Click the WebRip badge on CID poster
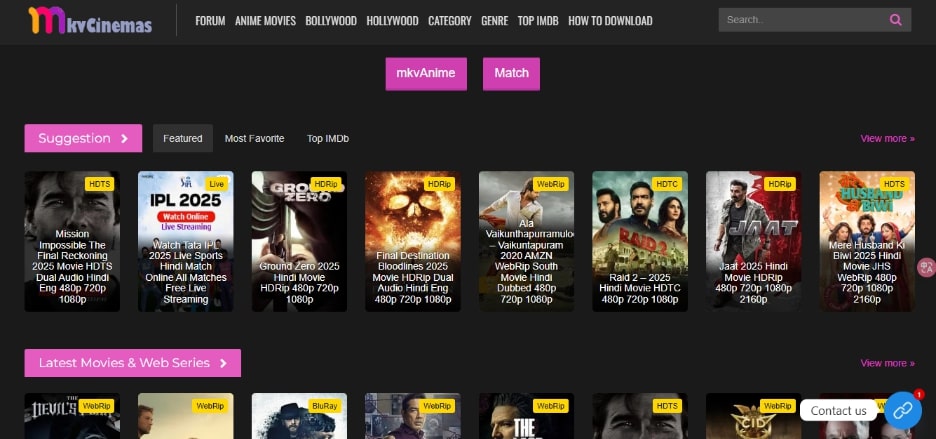Viewport: 936px width, 439px height. 777,406
